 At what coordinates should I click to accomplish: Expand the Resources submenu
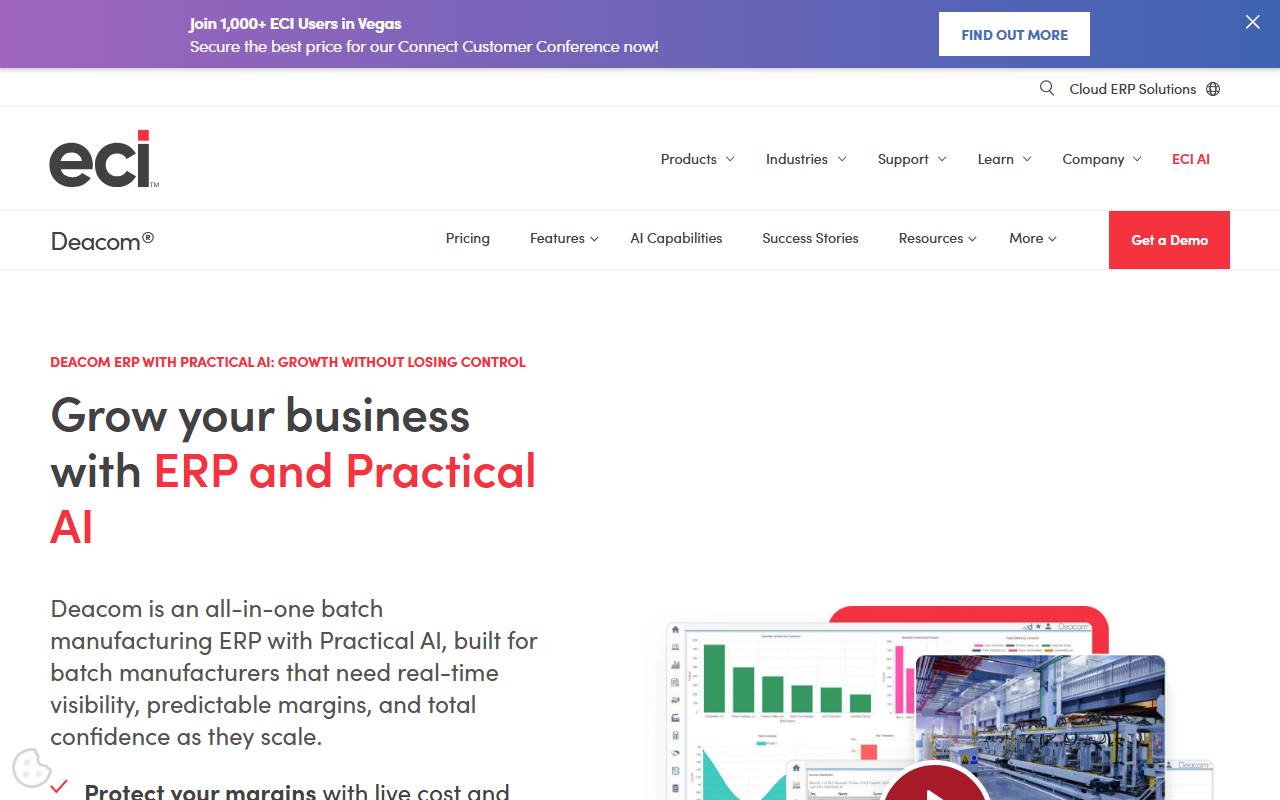[937, 238]
